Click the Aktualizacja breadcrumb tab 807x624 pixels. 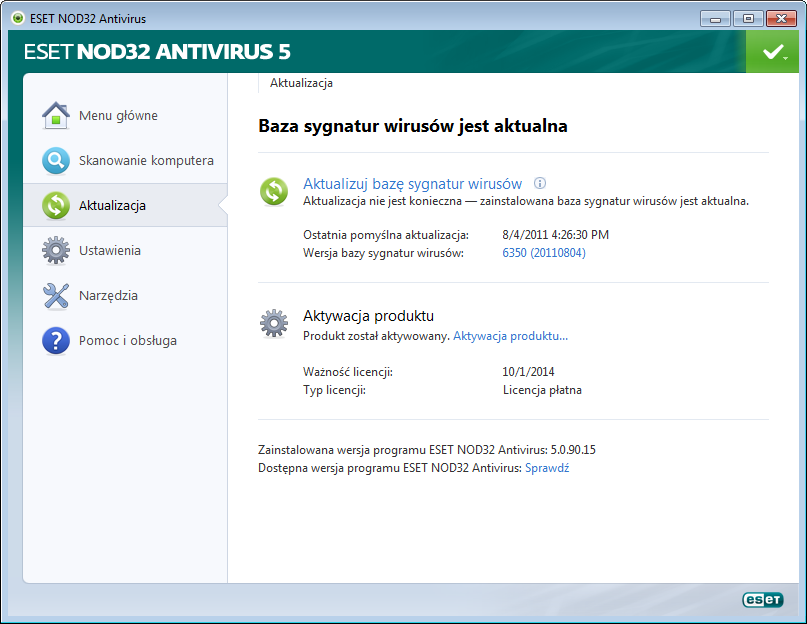[x=301, y=83]
